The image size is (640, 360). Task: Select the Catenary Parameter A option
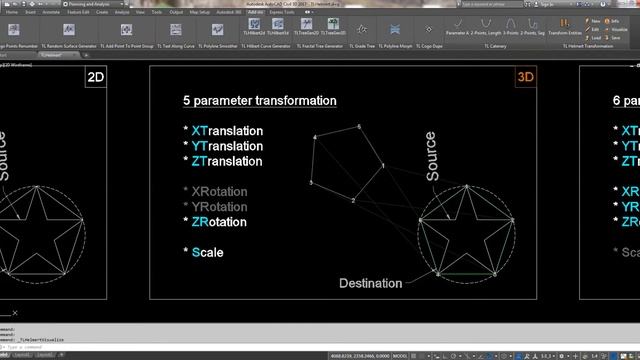coord(457,27)
